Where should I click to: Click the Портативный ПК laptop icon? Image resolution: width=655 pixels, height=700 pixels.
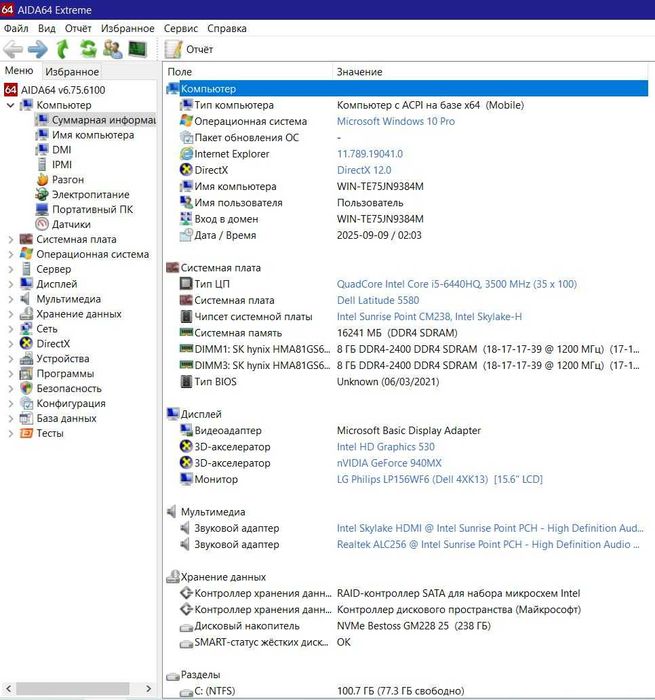tap(42, 210)
